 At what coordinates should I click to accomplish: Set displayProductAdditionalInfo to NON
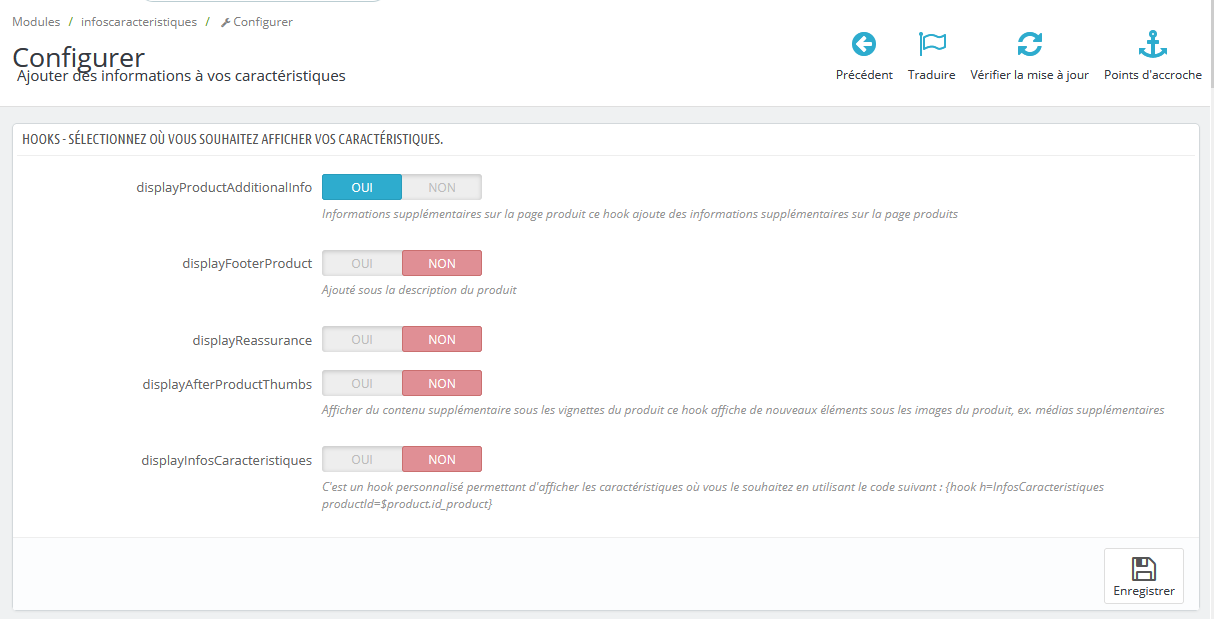pos(442,187)
